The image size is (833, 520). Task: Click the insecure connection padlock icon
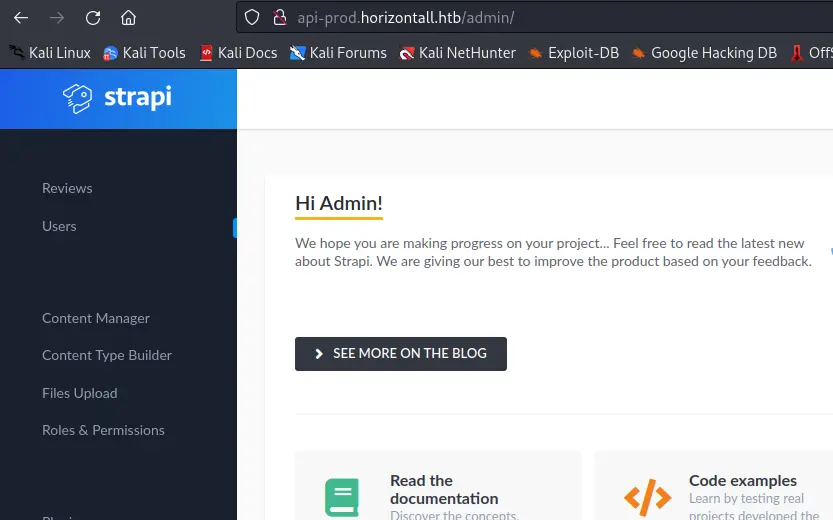tap(279, 18)
